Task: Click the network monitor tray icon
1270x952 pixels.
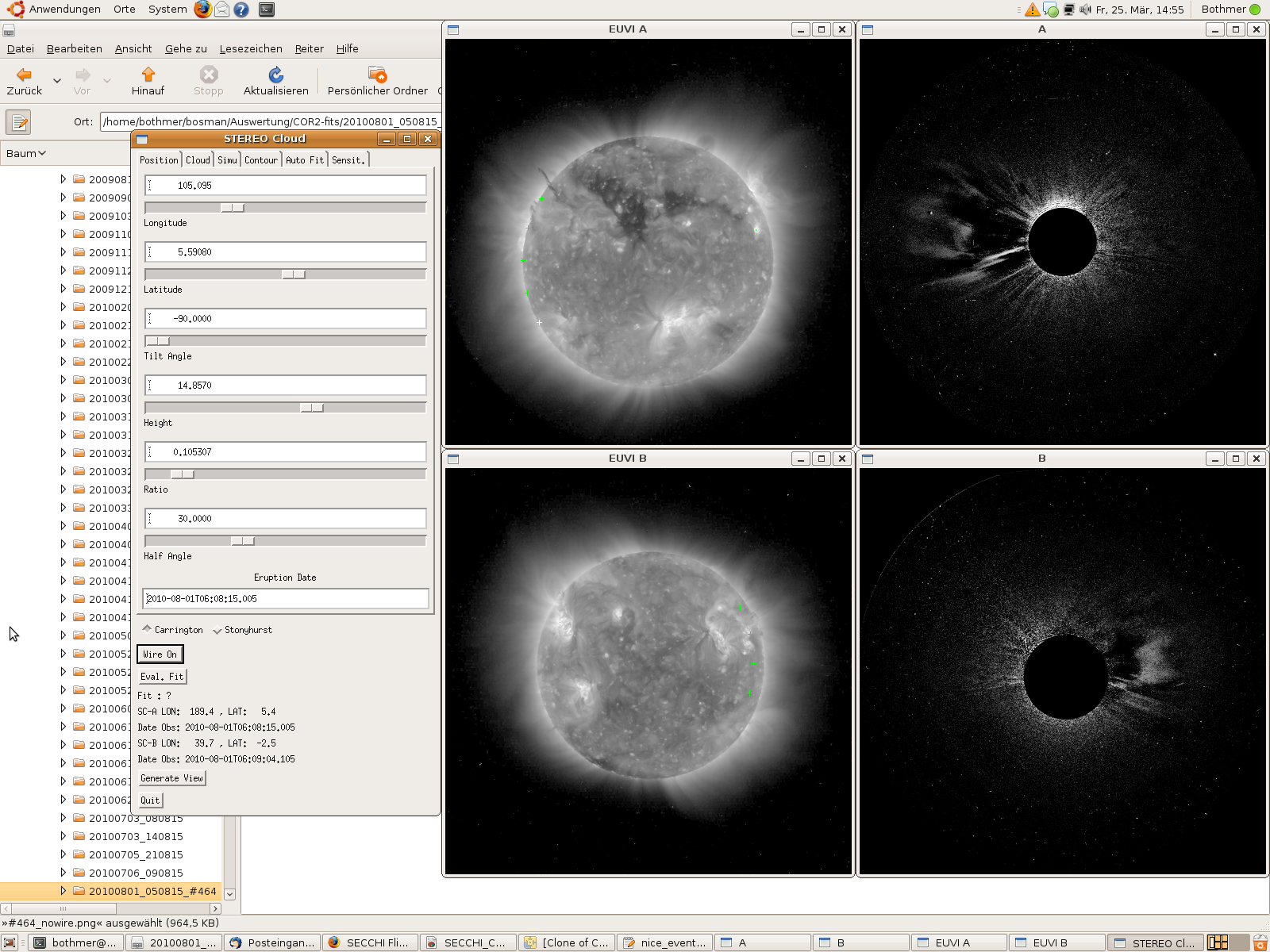Action: 1068,10
